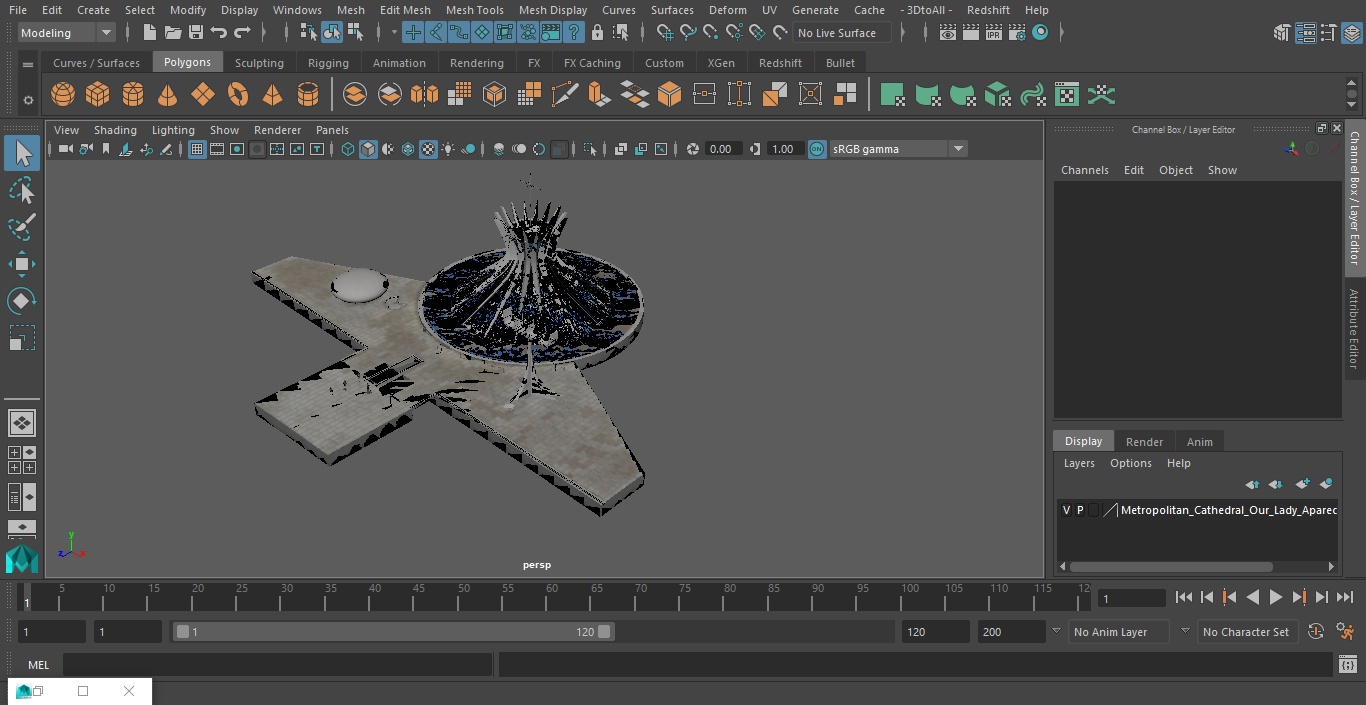Select the Rotate tool in the toolbox
The image size is (1366, 705).
21,301
